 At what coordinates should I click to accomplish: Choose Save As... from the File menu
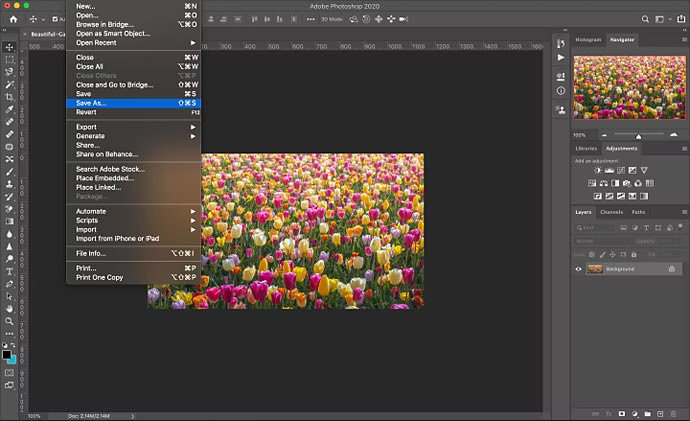tap(91, 103)
